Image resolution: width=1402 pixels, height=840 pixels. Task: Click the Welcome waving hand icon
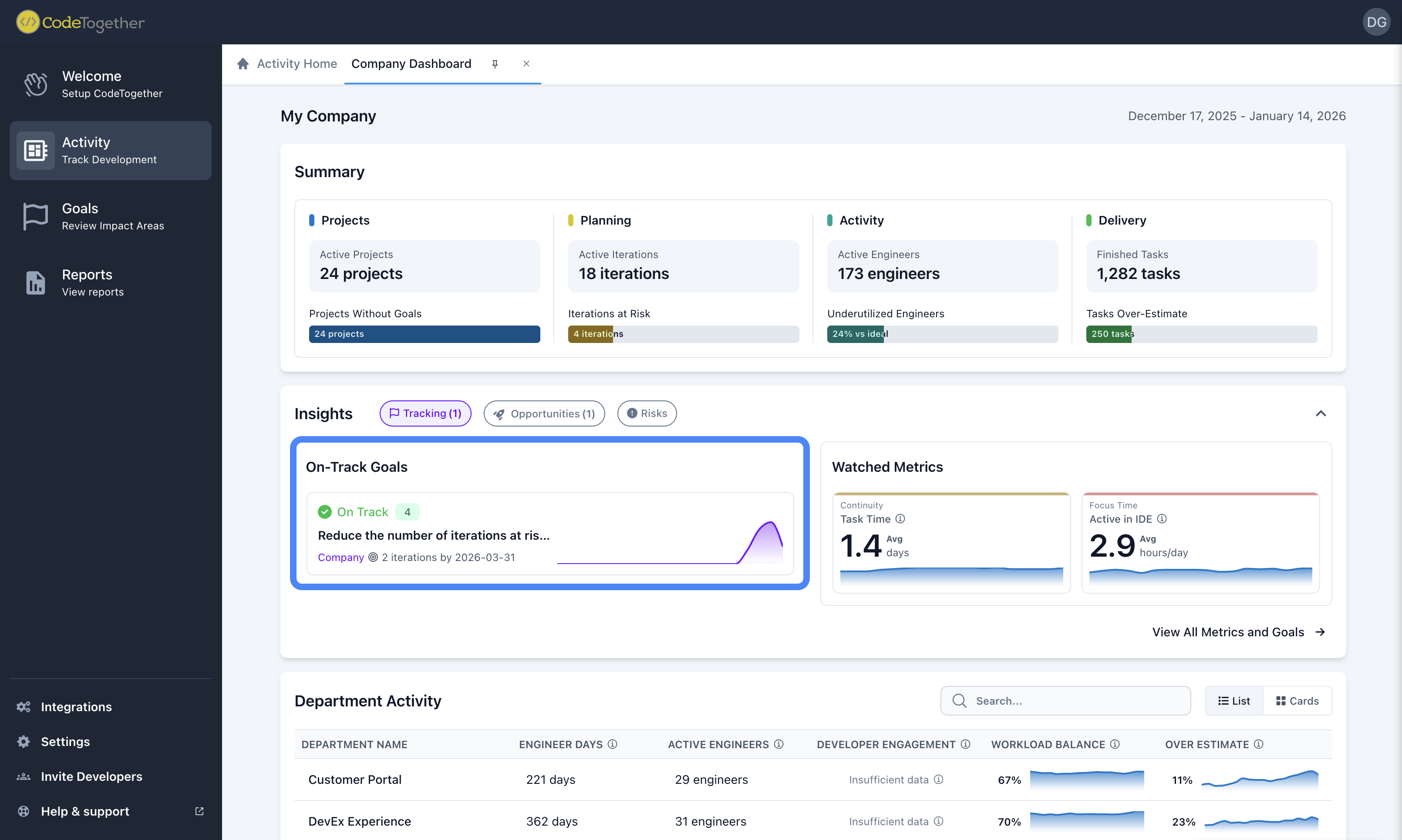[x=36, y=84]
